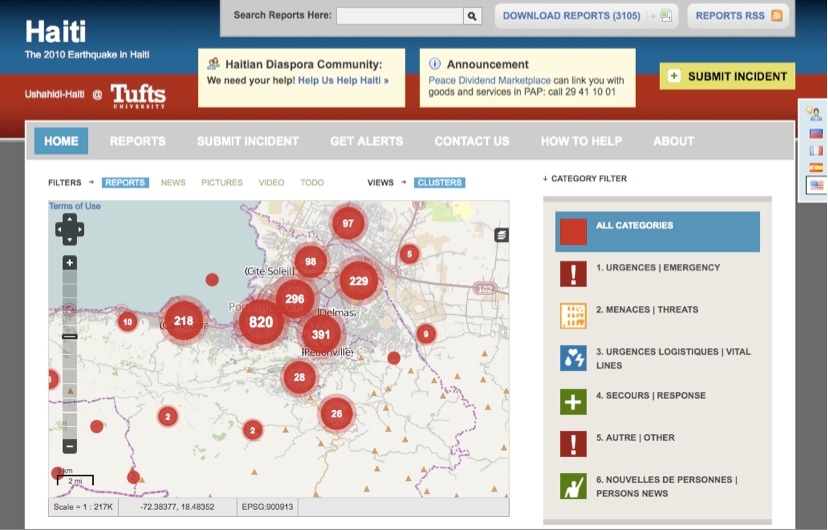Go to the How To Help tab
Viewport: 828px width, 530px height.
tap(581, 141)
